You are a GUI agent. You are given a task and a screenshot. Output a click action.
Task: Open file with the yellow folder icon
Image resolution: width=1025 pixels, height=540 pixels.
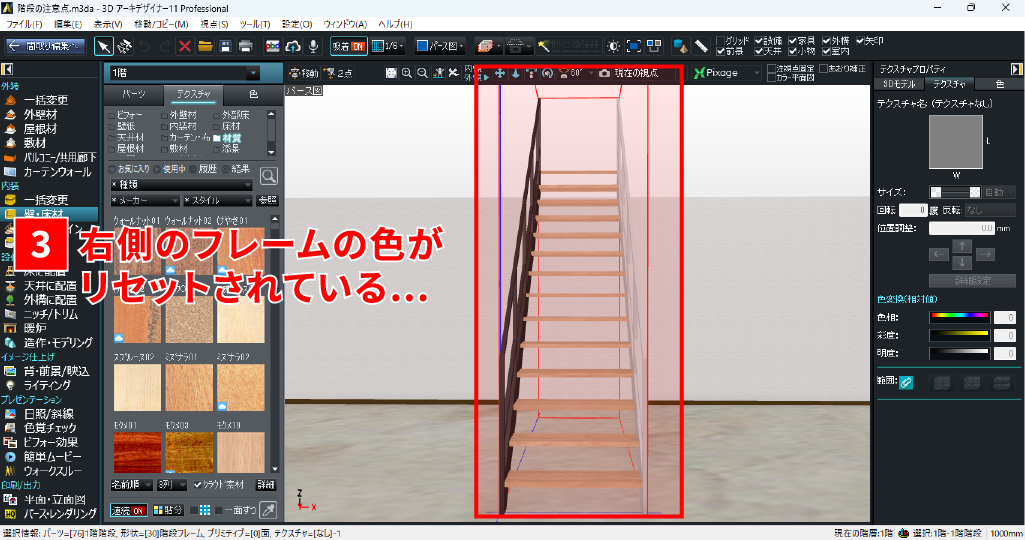pyautogui.click(x=205, y=46)
